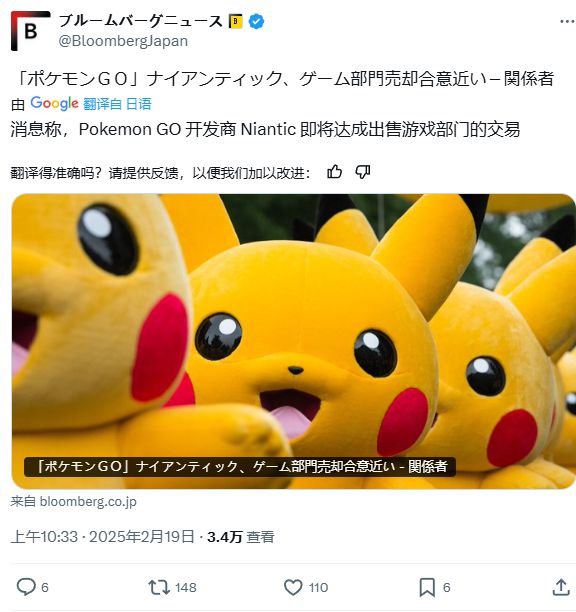Click the Google translation attribution logo
Viewport: 576px width, 612px height.
55,103
